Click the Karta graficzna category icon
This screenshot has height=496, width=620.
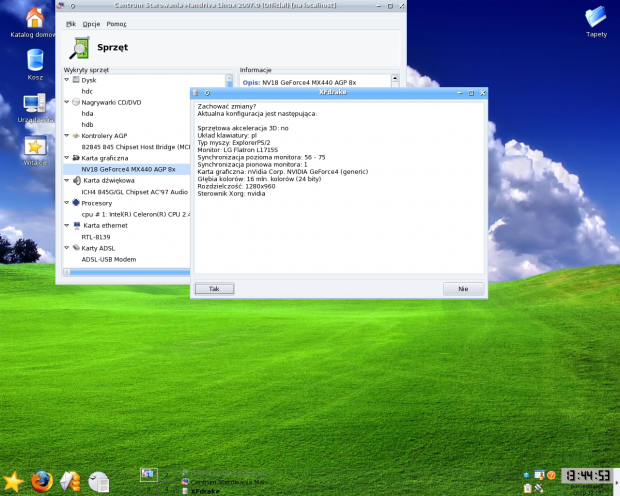click(76, 158)
